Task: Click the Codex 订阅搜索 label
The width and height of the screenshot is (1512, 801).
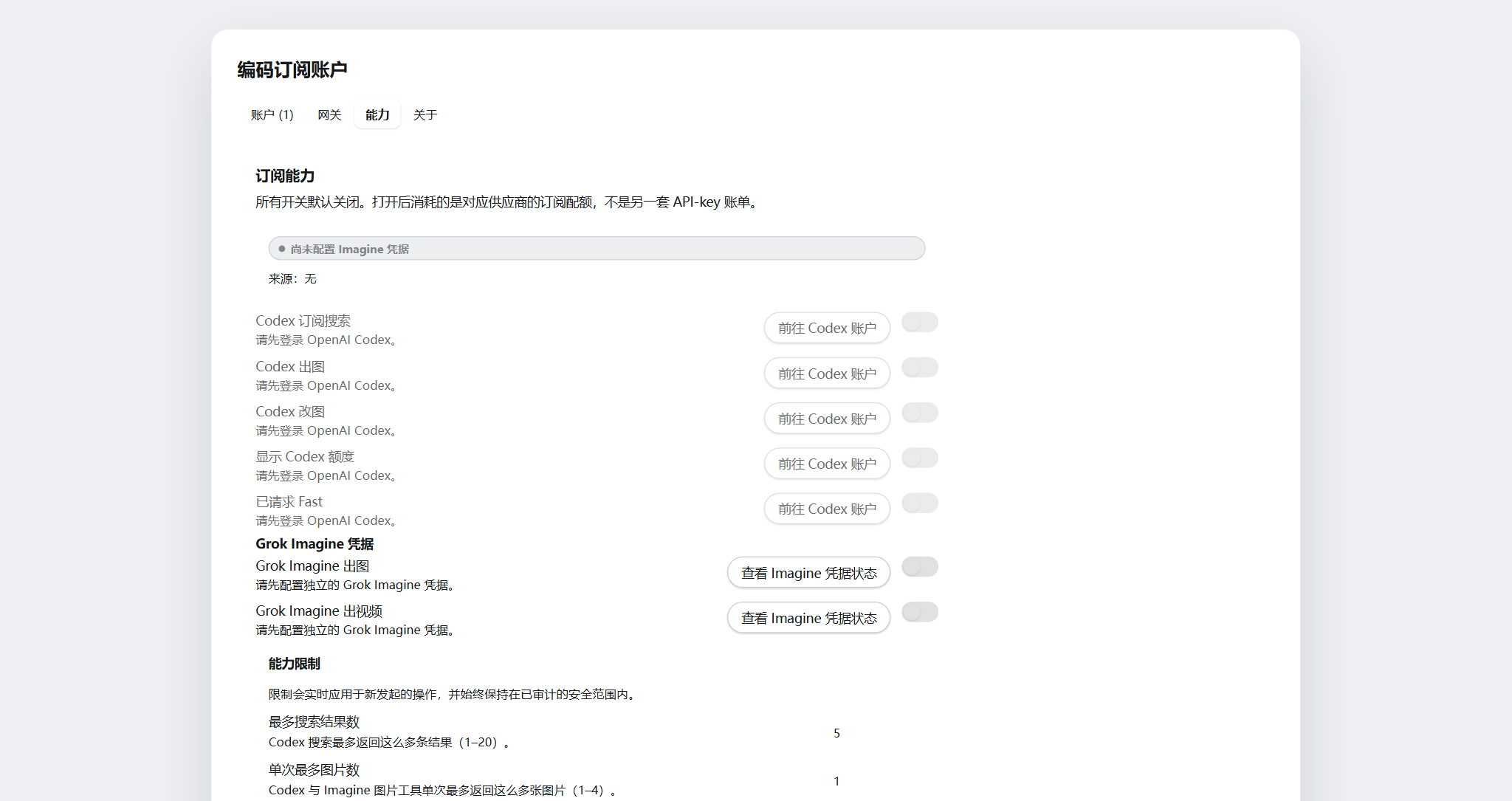Action: [x=303, y=321]
